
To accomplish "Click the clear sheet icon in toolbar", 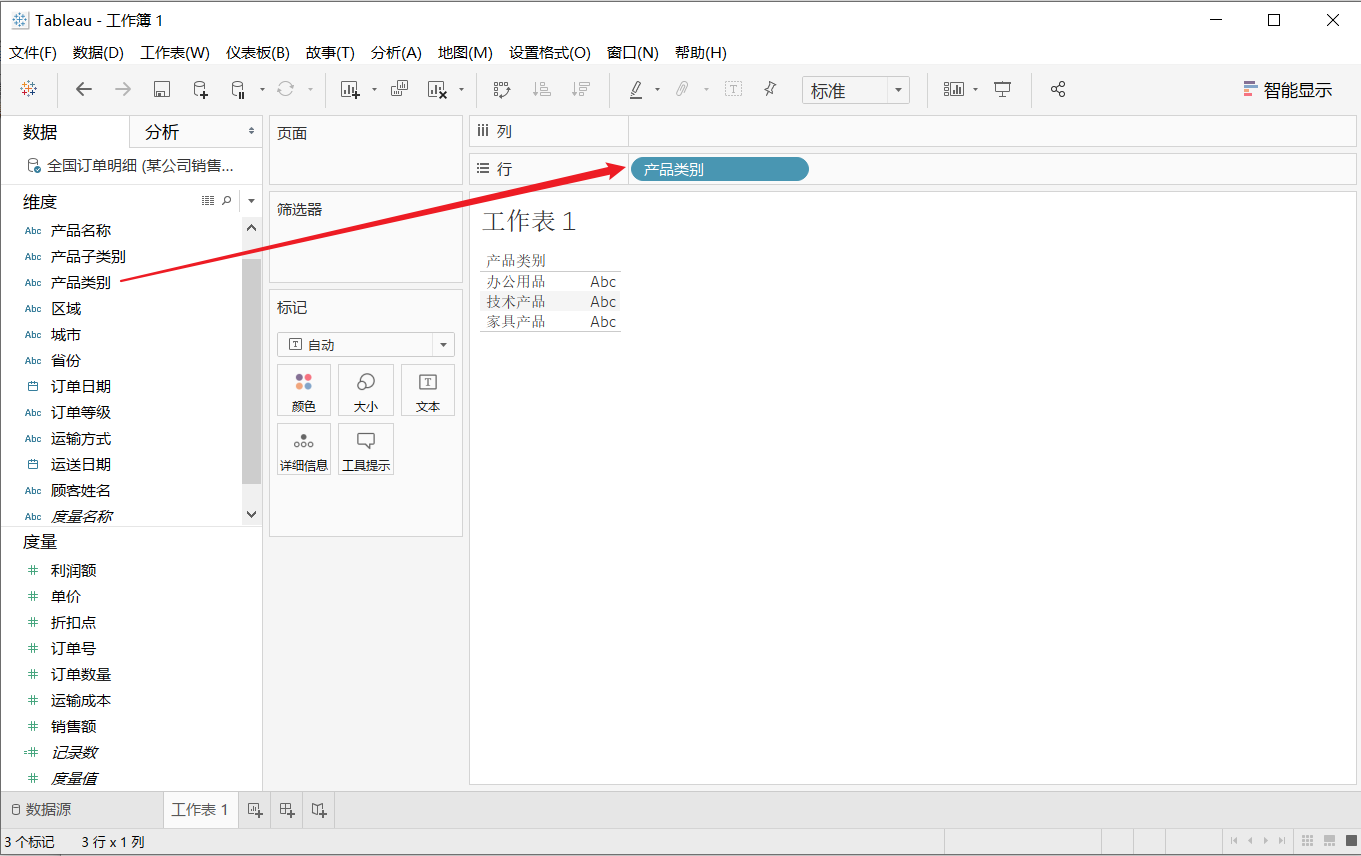I will pyautogui.click(x=437, y=89).
